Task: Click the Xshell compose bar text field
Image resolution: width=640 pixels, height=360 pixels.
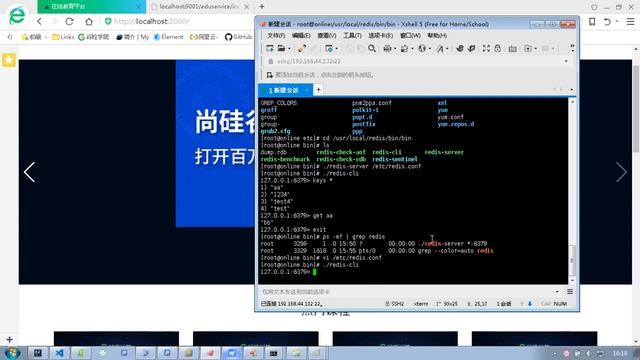Action: pyautogui.click(x=407, y=292)
